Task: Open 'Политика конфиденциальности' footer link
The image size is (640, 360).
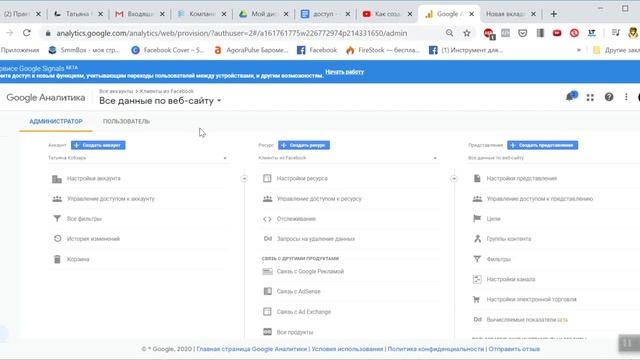Action: point(436,349)
